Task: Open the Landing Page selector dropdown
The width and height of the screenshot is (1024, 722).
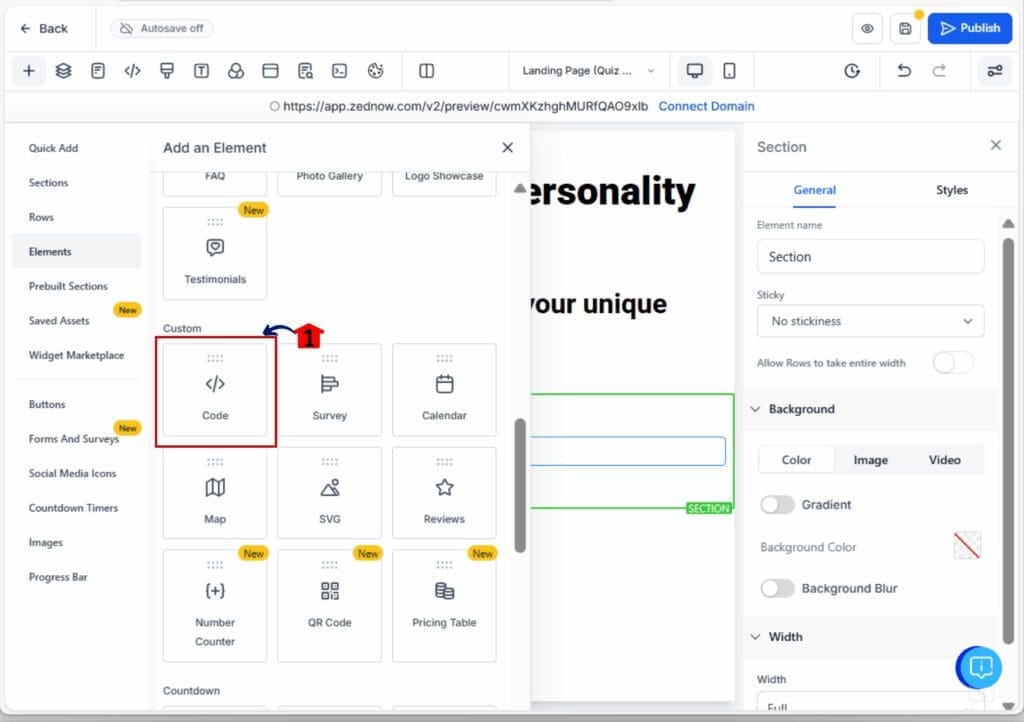Action: point(588,71)
